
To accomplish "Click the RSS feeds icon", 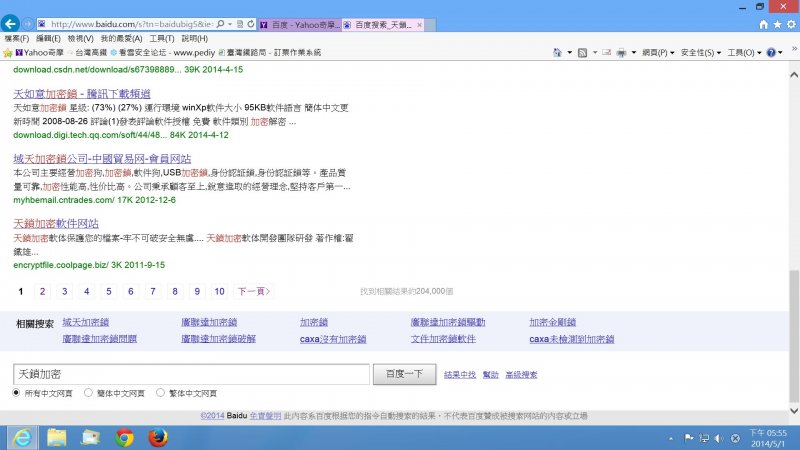I will 582,53.
